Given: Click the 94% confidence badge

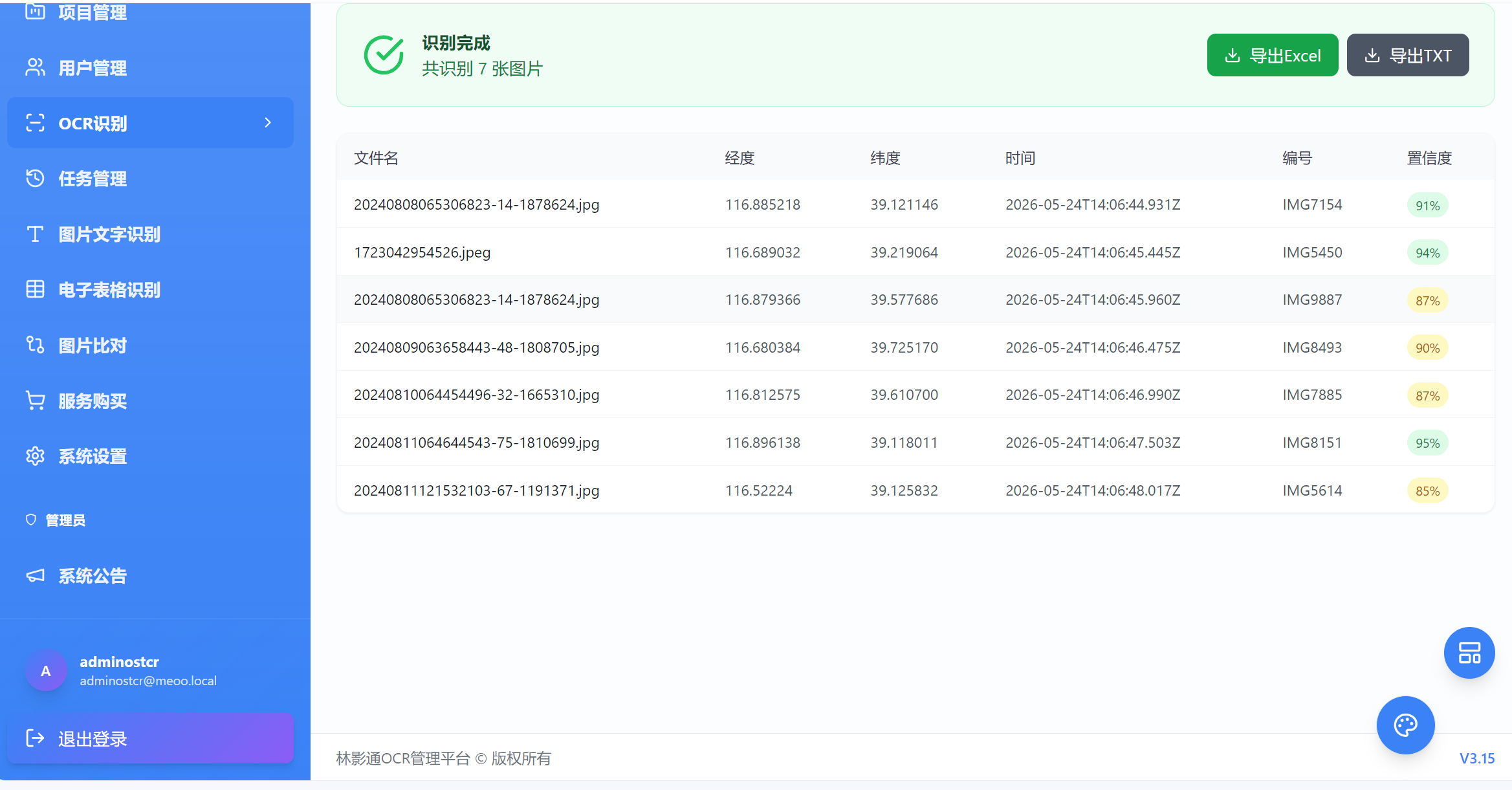Looking at the screenshot, I should tap(1427, 252).
